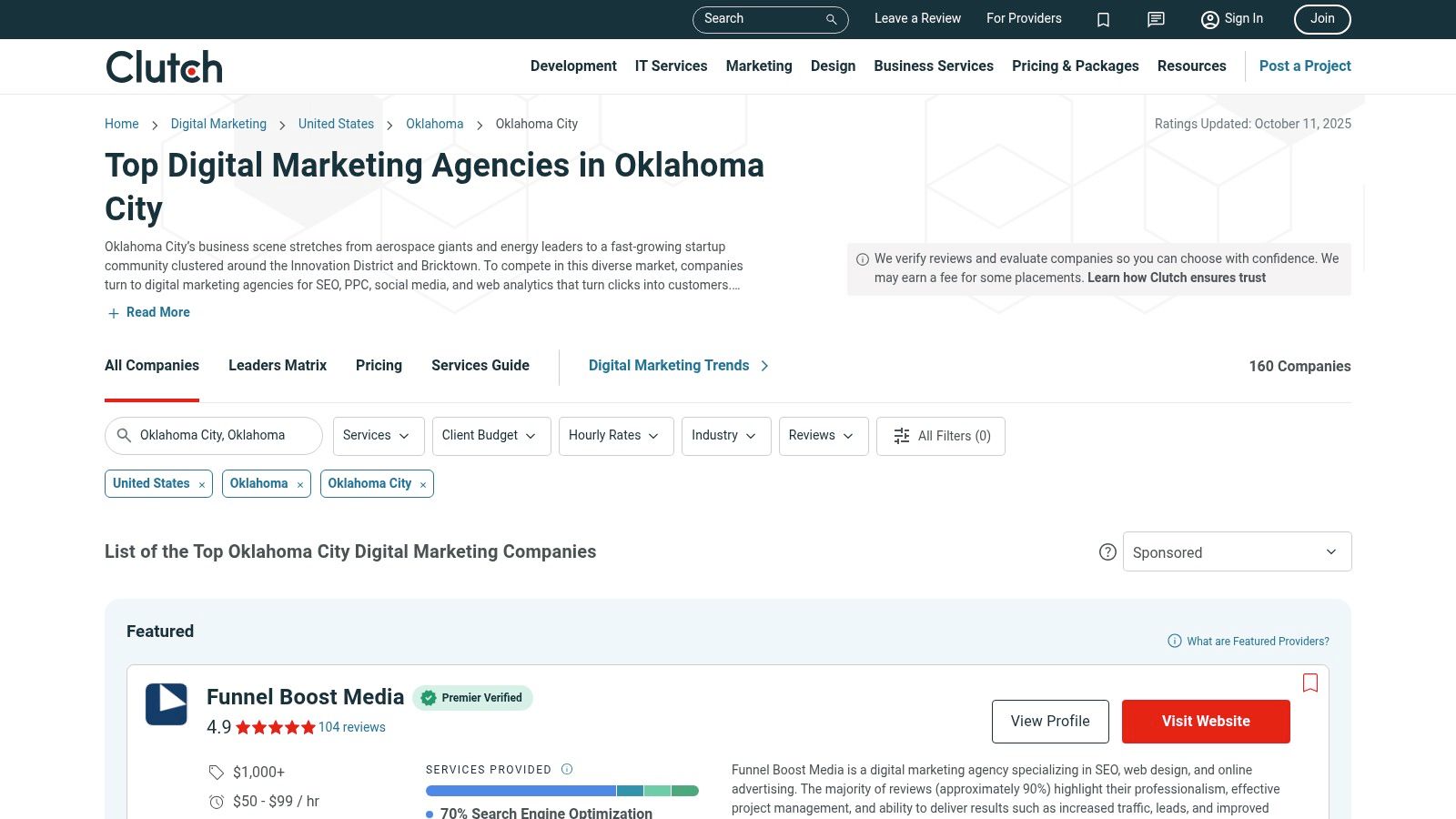Screen dimensions: 1456x819
Task: Bookmark the Funnel Boost Media listing
Action: pyautogui.click(x=1309, y=682)
